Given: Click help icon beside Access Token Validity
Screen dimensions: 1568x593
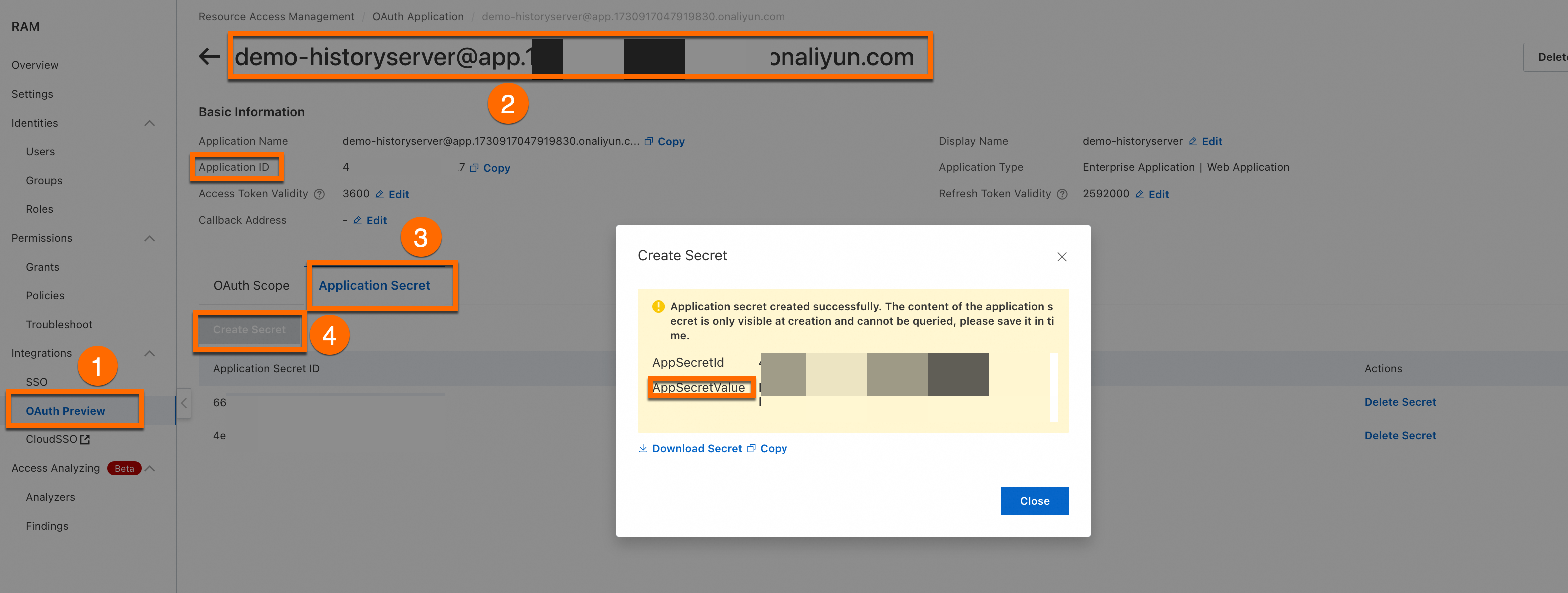Looking at the screenshot, I should (319, 195).
